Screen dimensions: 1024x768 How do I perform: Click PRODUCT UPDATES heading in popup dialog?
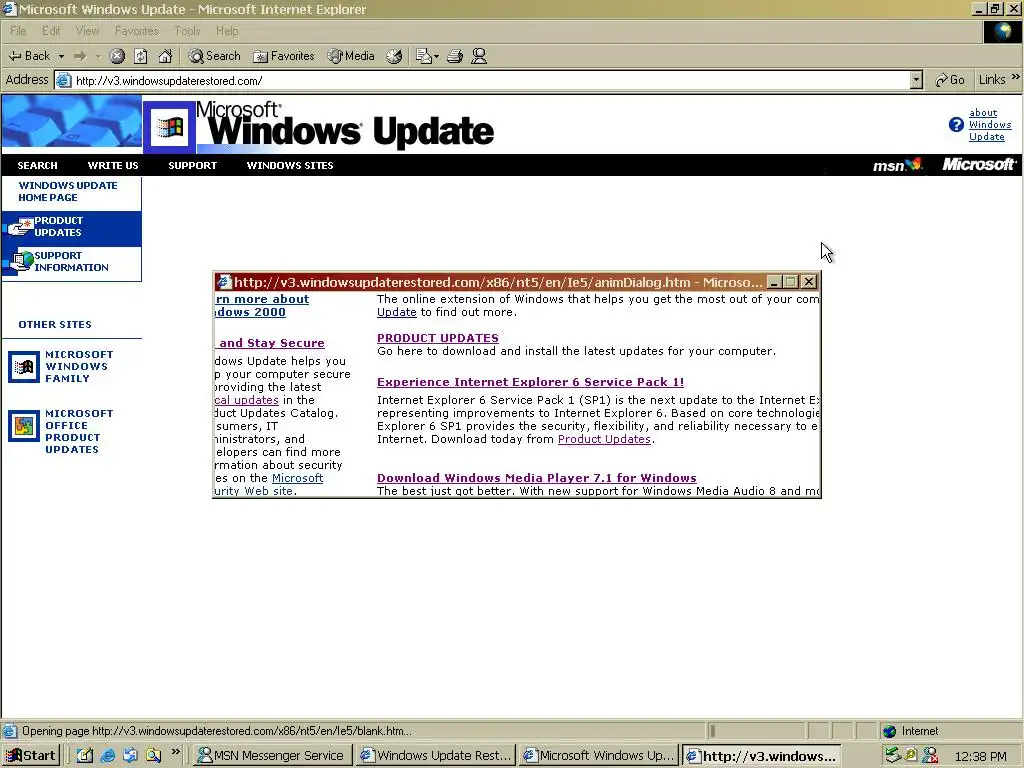[x=438, y=338]
